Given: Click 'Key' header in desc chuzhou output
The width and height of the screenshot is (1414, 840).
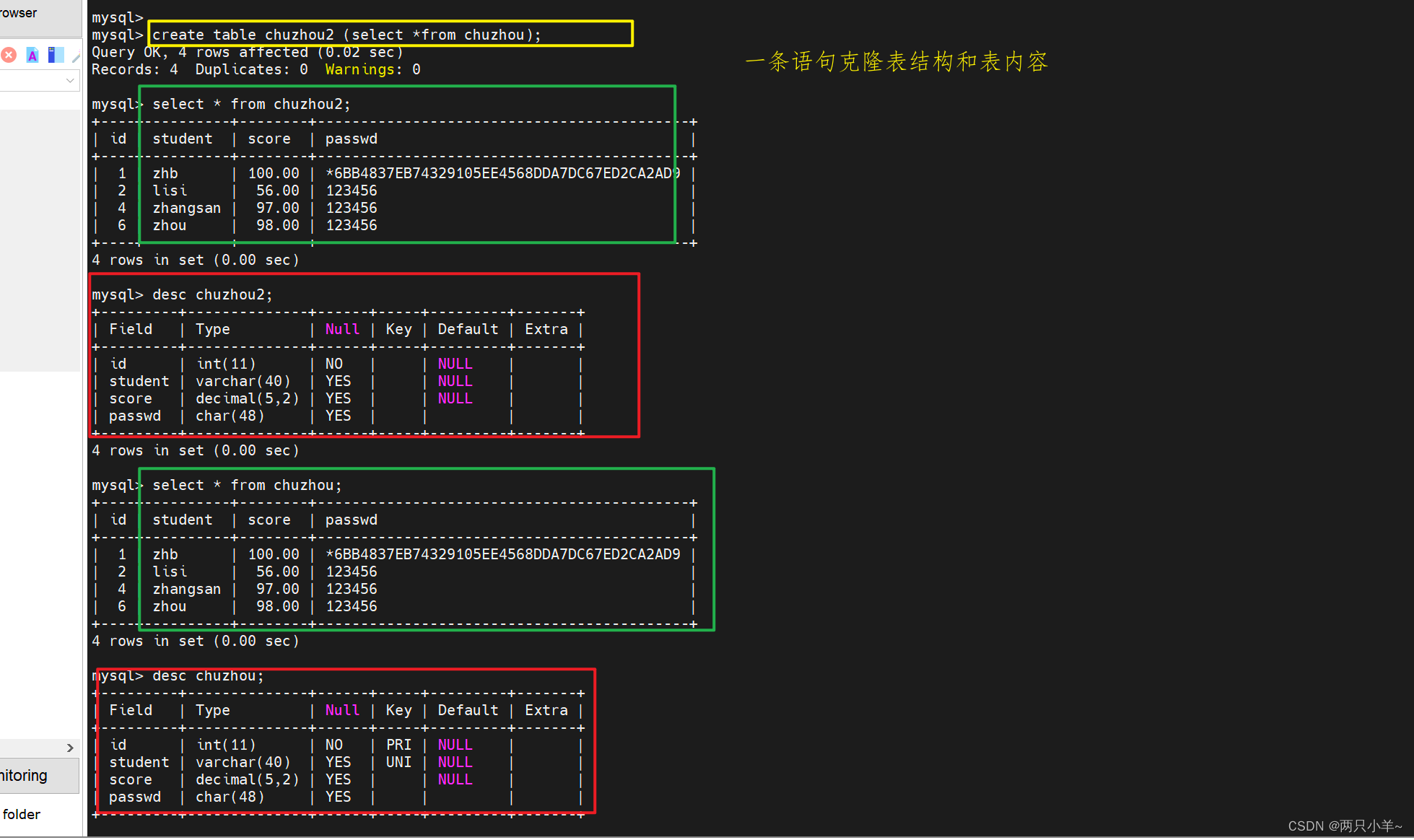Looking at the screenshot, I should (398, 710).
